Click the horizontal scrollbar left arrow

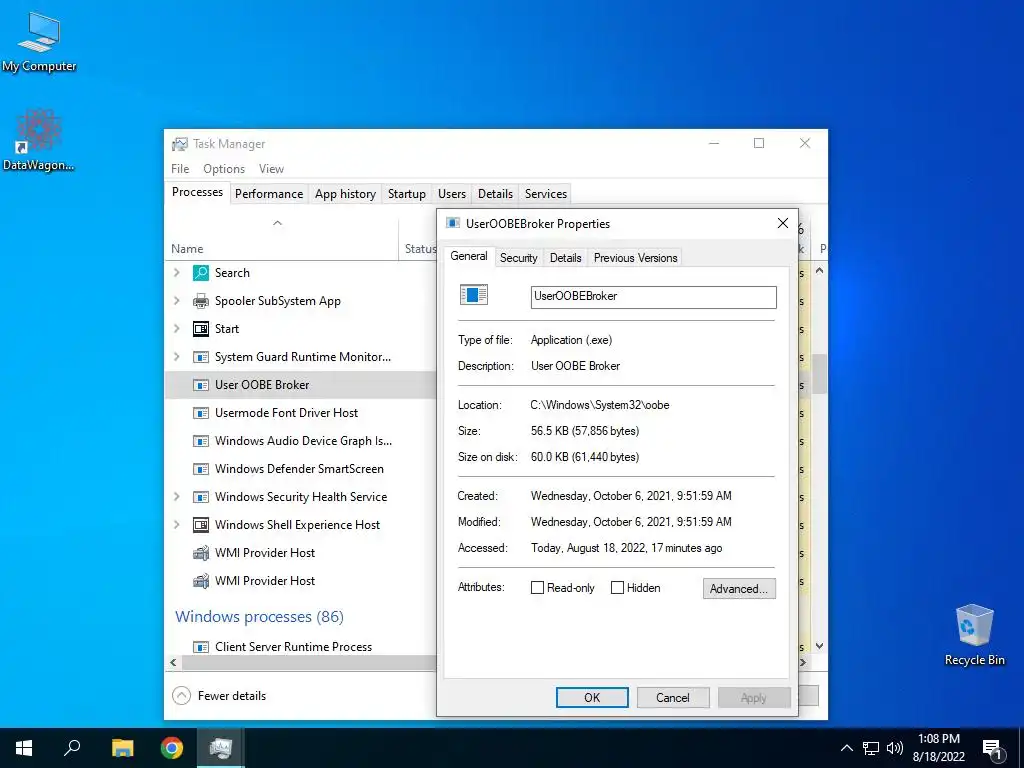click(173, 662)
